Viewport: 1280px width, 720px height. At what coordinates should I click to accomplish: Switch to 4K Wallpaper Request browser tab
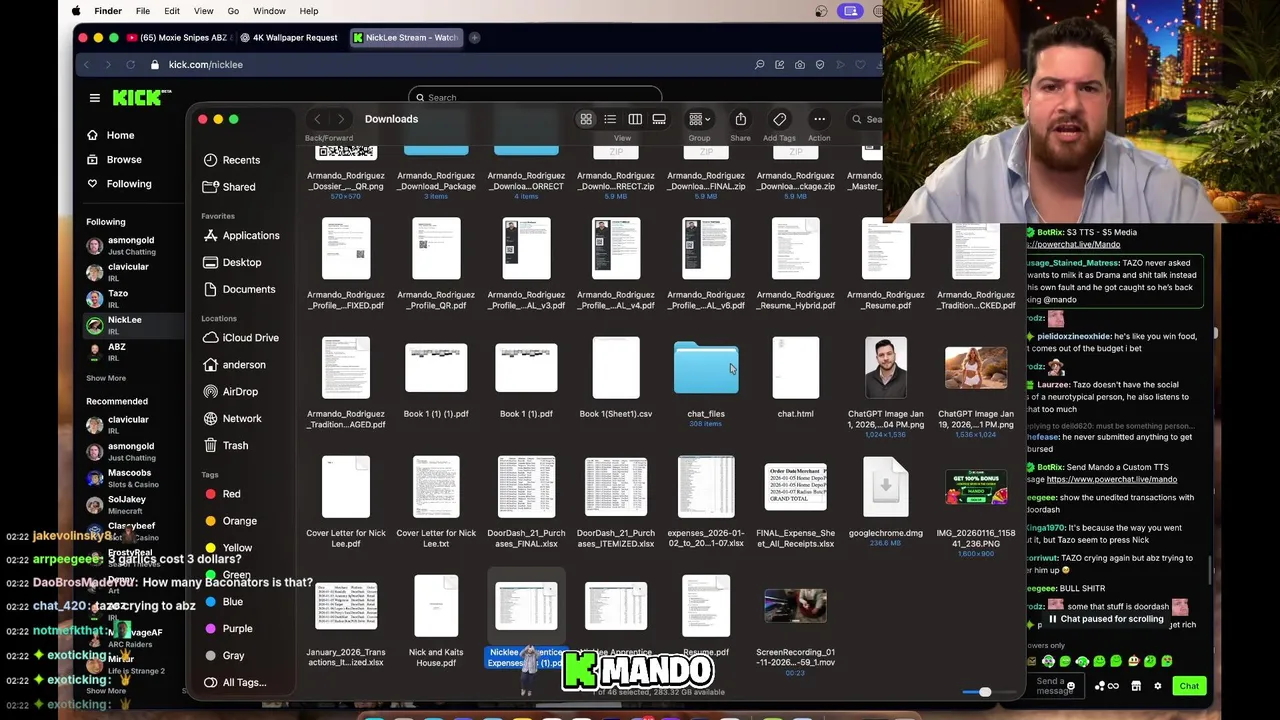point(289,38)
